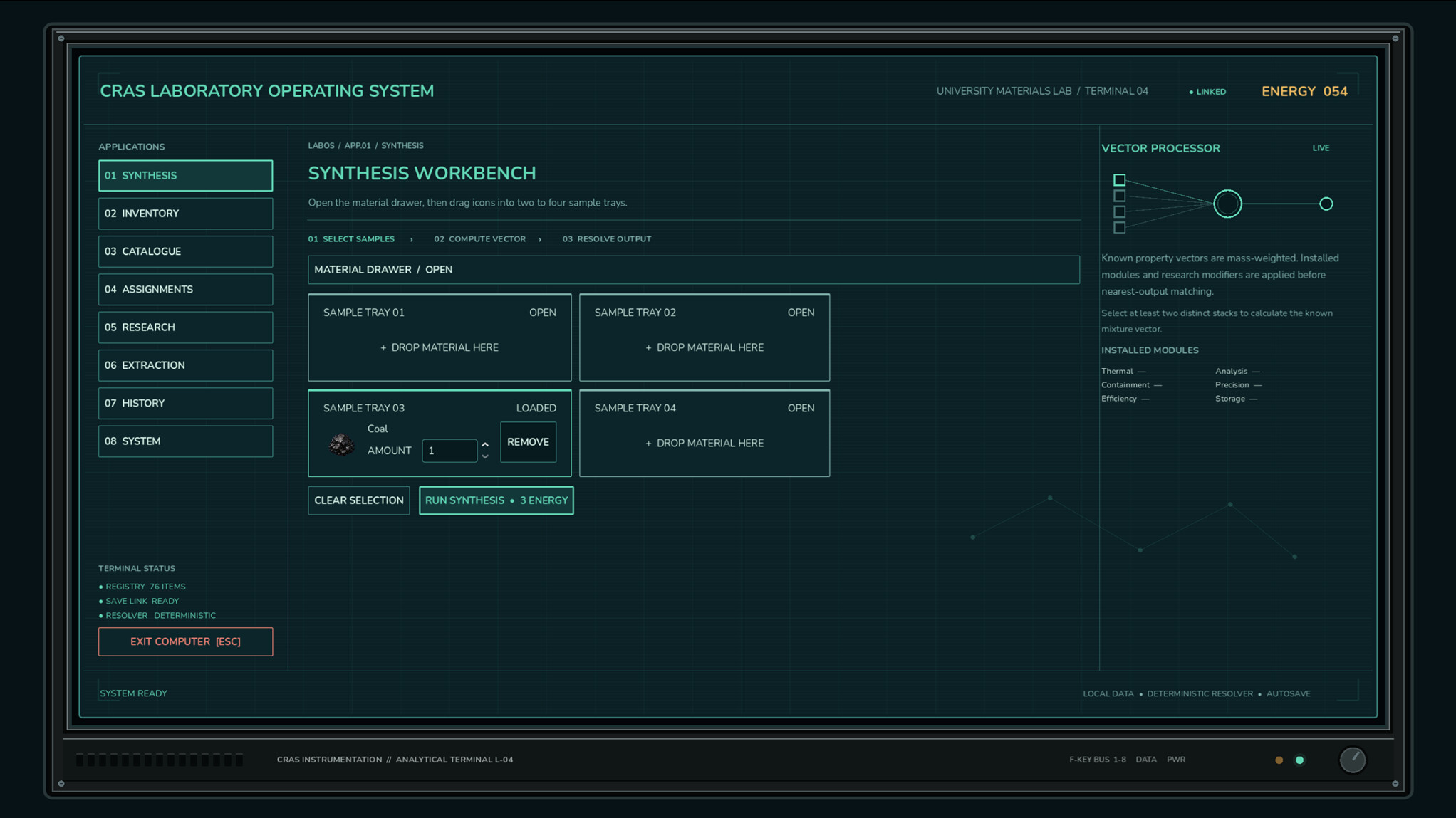1456x818 pixels.
Task: Click SAVE LINK READY status
Action: click(139, 601)
